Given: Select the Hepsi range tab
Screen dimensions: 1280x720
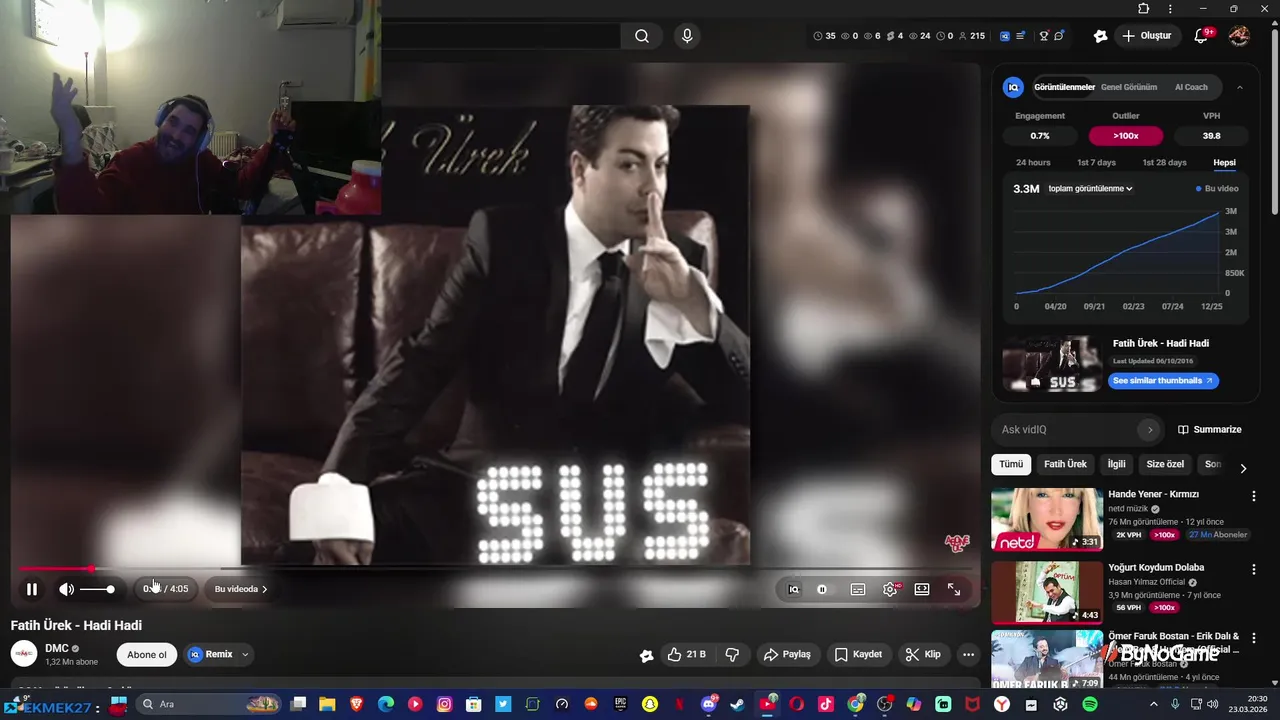Looking at the screenshot, I should [x=1224, y=162].
